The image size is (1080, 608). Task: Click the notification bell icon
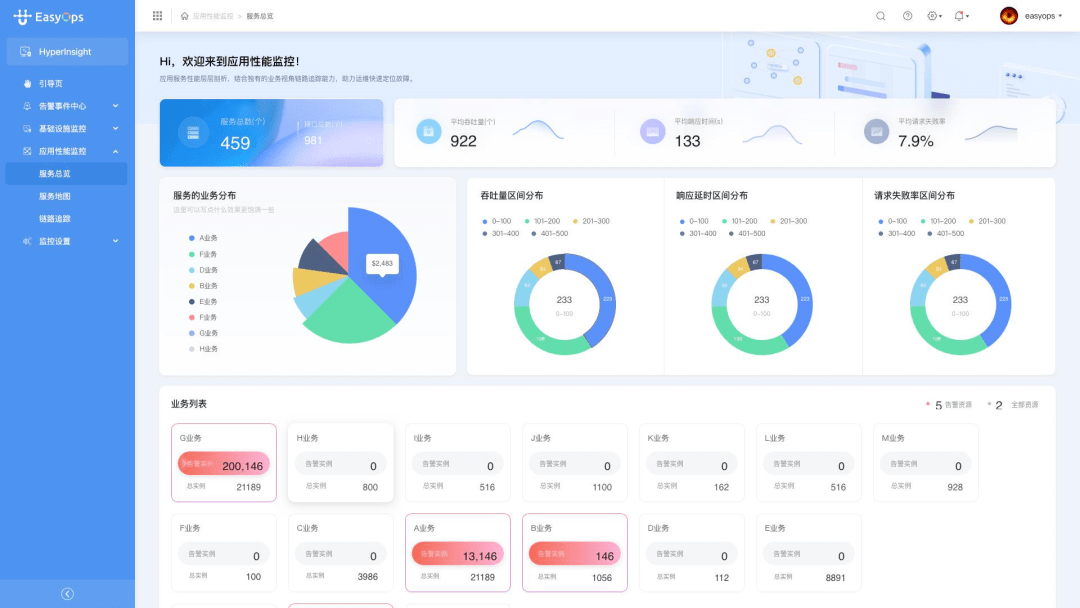[959, 15]
